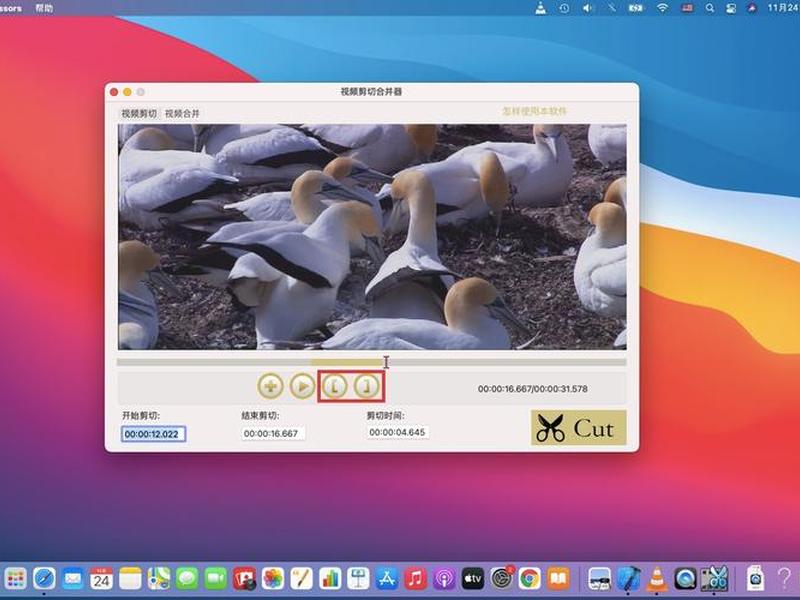Open Mail from the Dock
800x600 pixels.
click(73, 579)
